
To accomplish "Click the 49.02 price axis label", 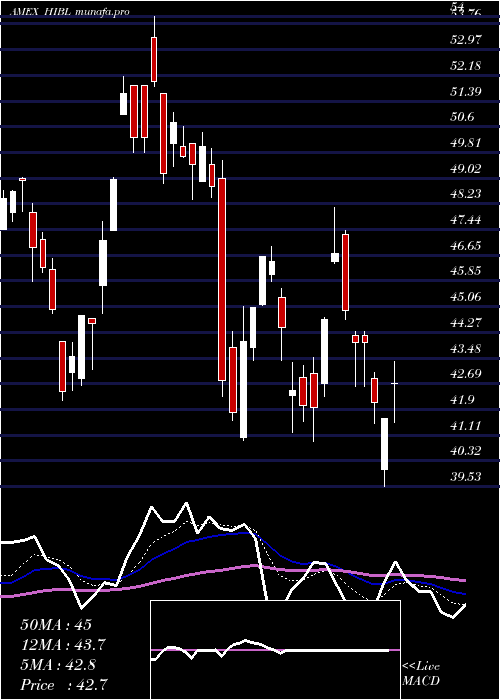I will 466,169.
